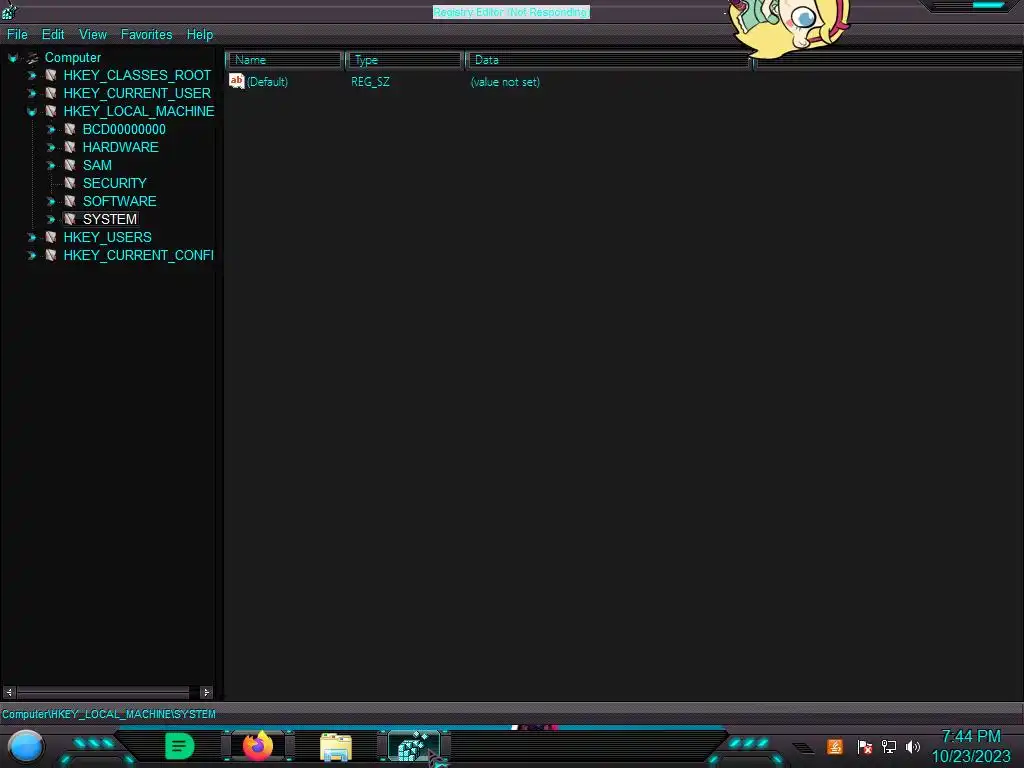The image size is (1024, 768).
Task: Select the HKEY_LOCAL_MACHINE key label
Action: (x=138, y=111)
